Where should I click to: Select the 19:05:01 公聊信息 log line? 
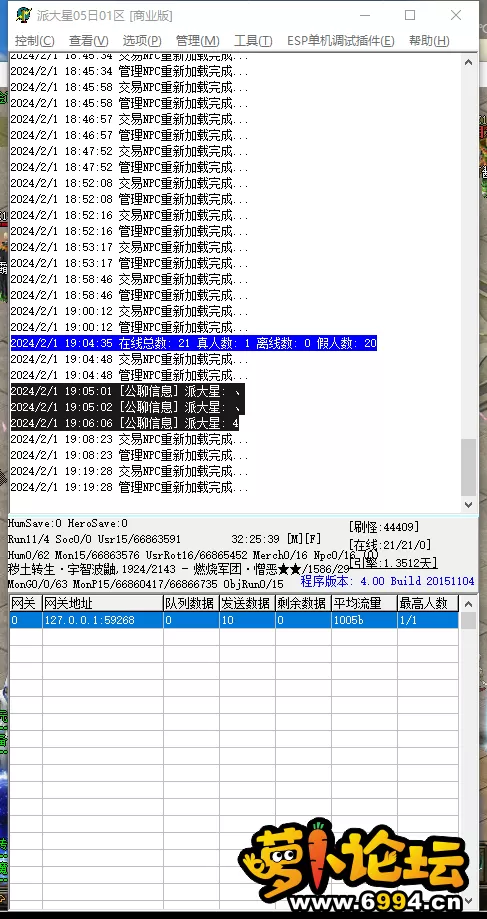[x=127, y=391]
